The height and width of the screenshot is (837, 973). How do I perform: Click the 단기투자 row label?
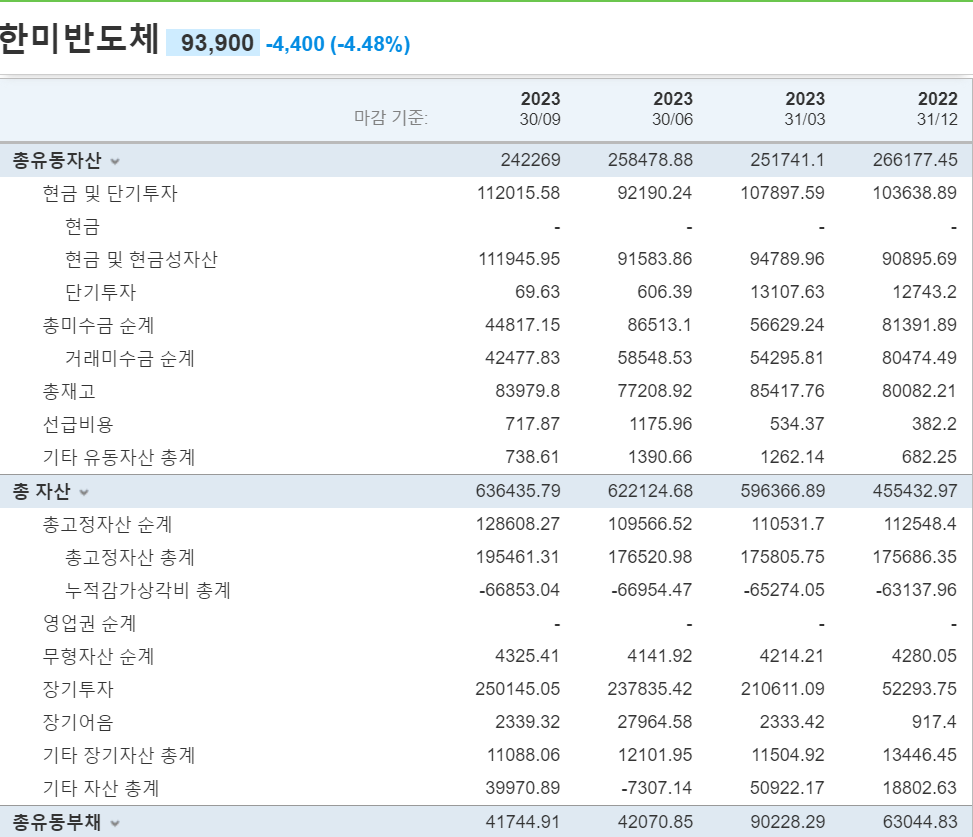point(101,292)
